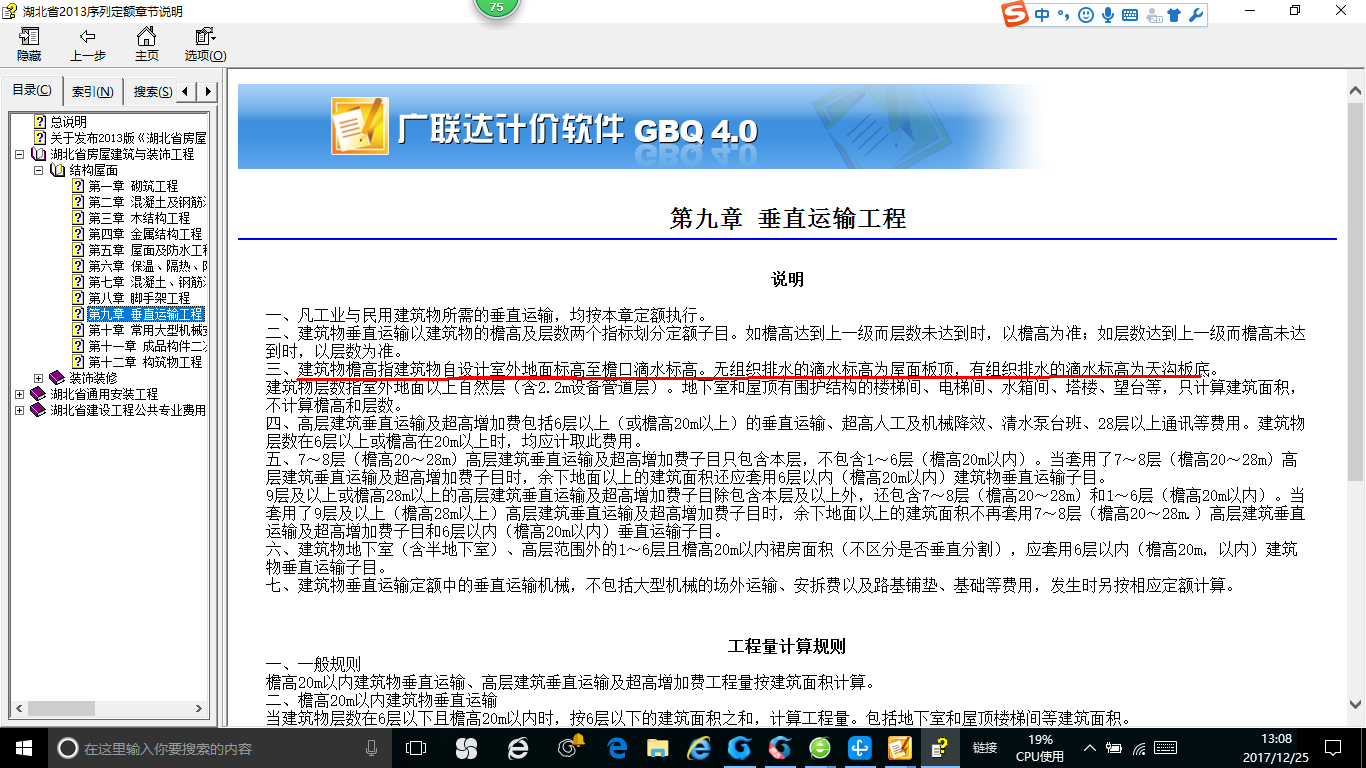
Task: Select 湖北省房屋建筑与装饰工程 book label
Action: [x=122, y=154]
